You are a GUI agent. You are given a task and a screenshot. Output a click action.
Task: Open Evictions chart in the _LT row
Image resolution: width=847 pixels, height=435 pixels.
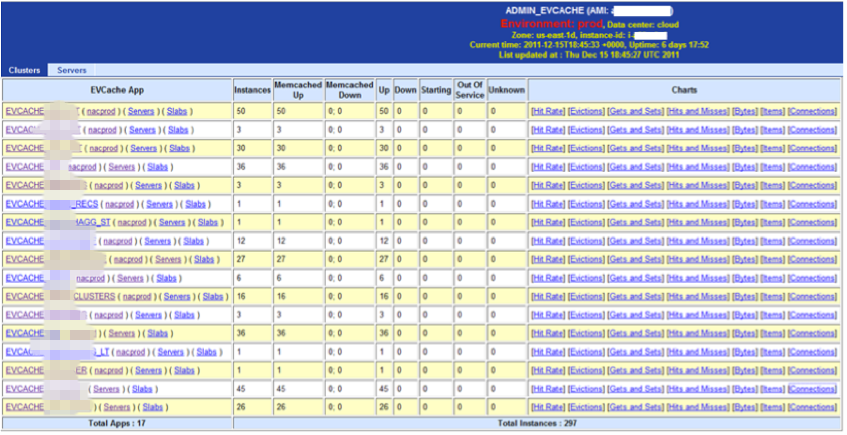[x=586, y=352]
